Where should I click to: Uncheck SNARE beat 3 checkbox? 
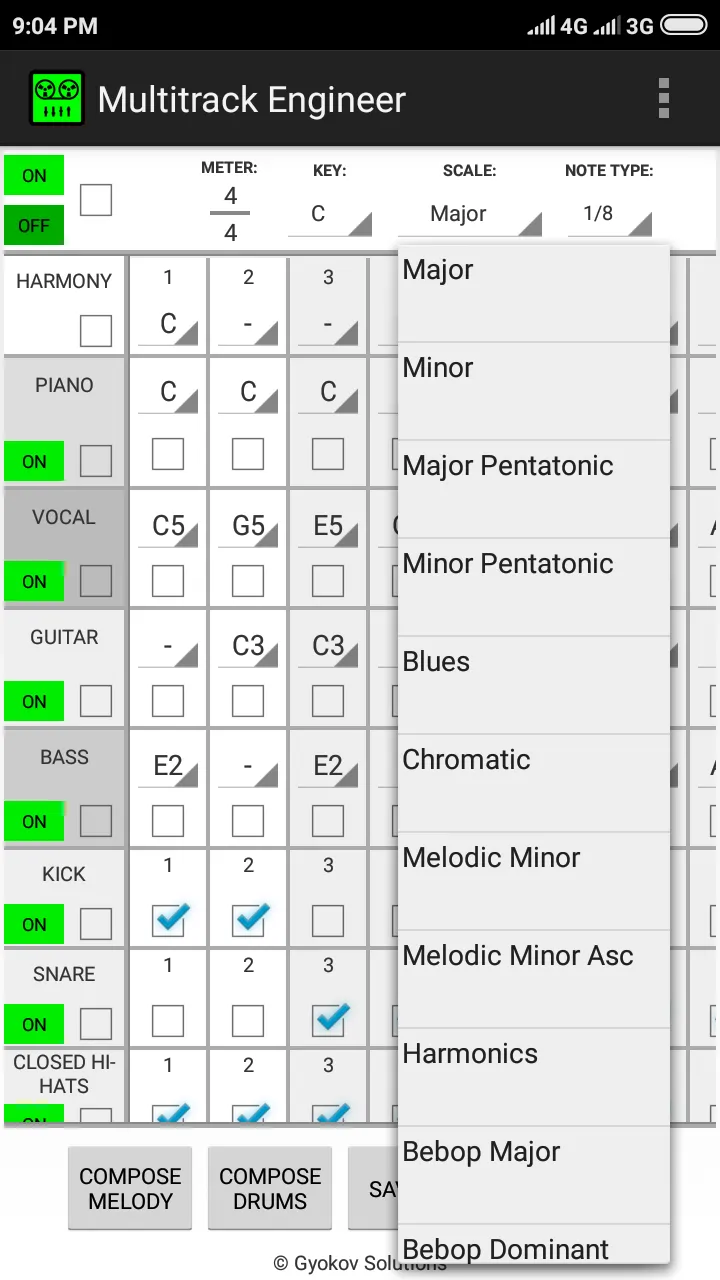point(328,1019)
